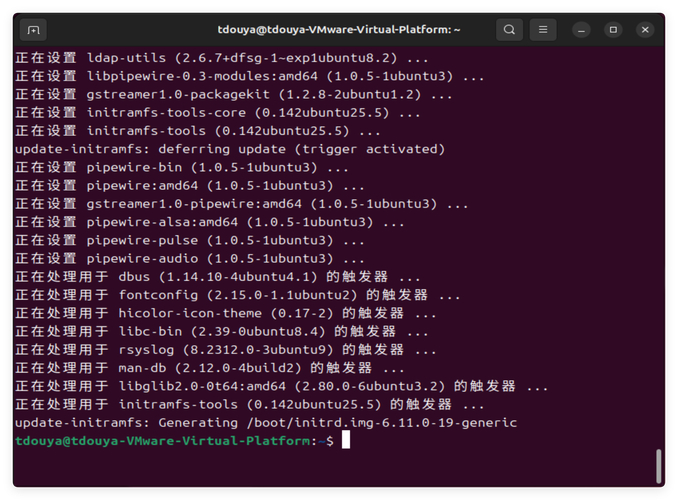Image resolution: width=678 pixels, height=500 pixels.
Task: Click the block cursor at the prompt
Action: coord(346,440)
